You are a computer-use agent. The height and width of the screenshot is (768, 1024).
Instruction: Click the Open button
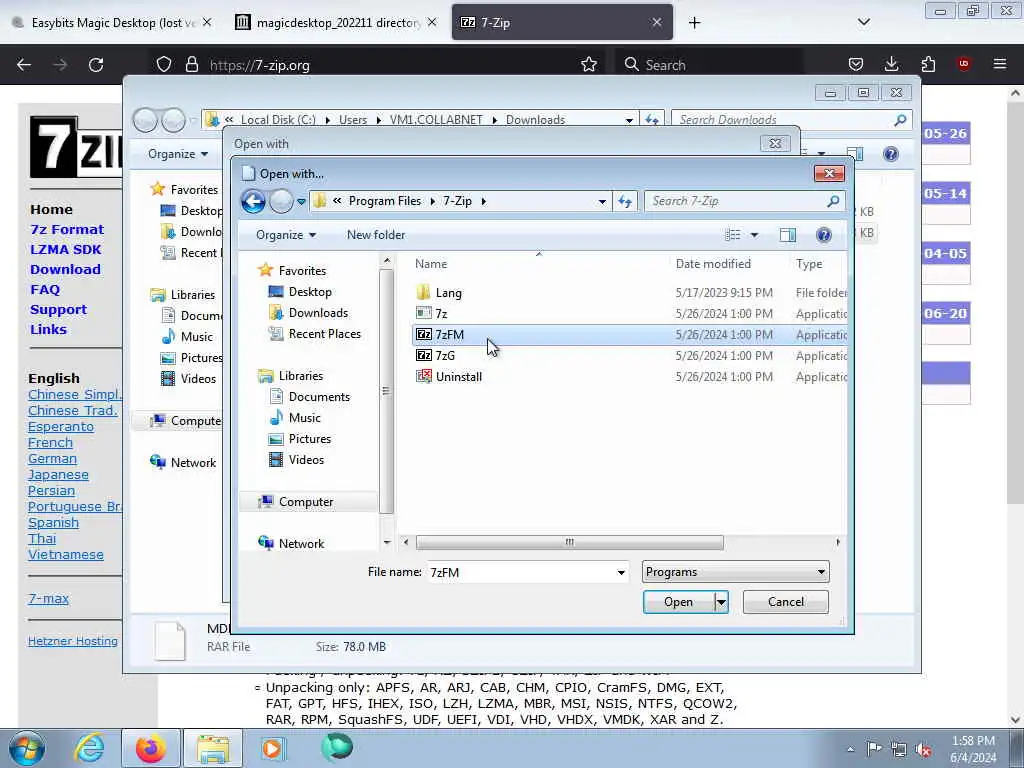[679, 602]
